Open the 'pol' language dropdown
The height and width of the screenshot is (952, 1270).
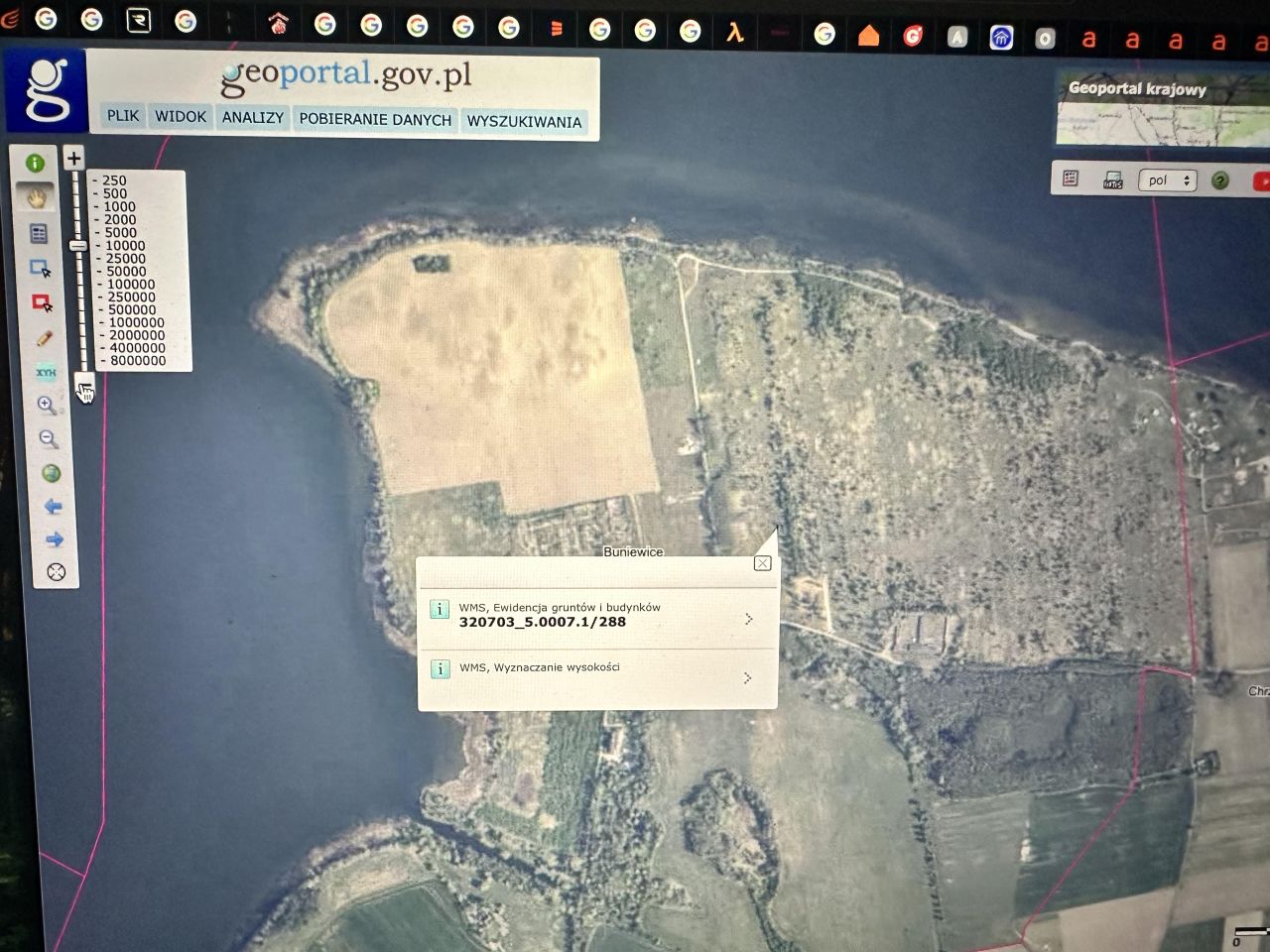(x=1169, y=180)
